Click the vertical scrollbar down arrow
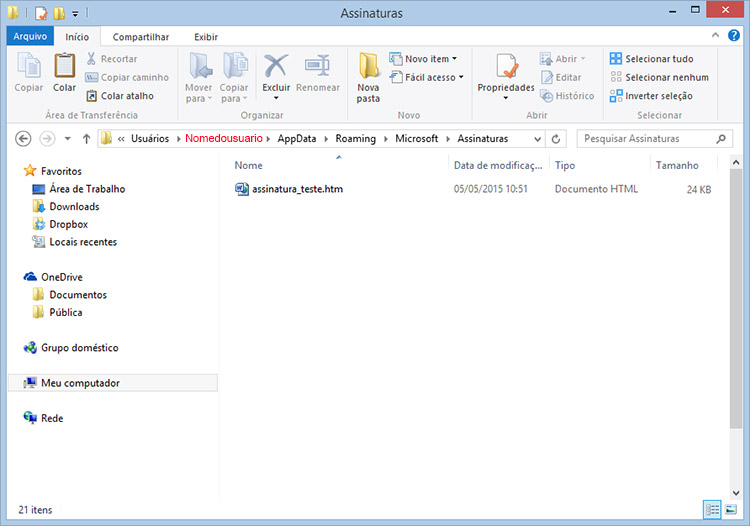Viewport: 750px width, 526px height. [x=736, y=493]
